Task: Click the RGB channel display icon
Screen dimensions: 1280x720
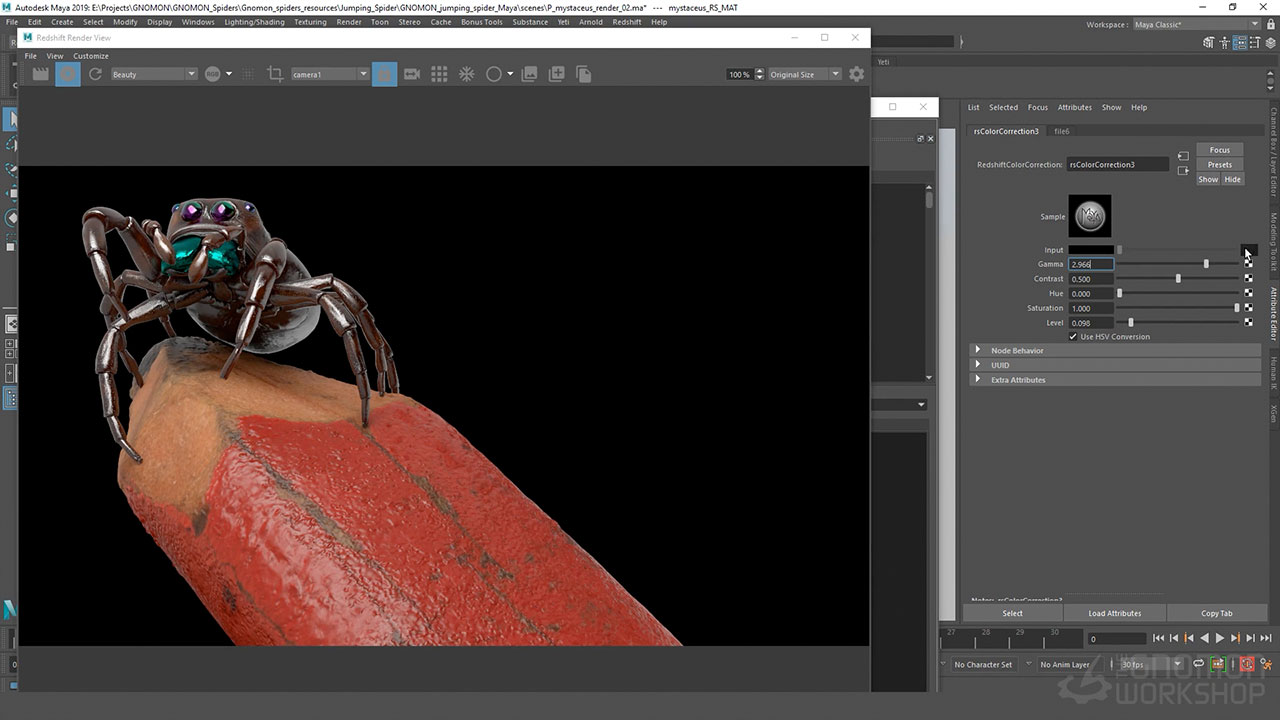Action: (x=212, y=74)
